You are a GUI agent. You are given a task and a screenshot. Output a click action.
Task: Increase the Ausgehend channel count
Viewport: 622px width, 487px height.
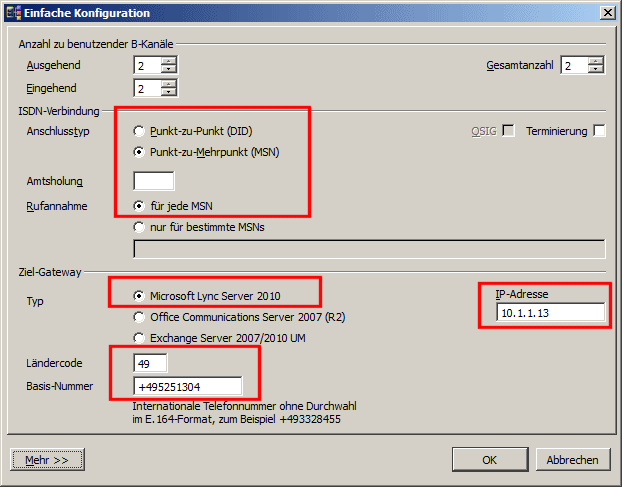click(169, 61)
